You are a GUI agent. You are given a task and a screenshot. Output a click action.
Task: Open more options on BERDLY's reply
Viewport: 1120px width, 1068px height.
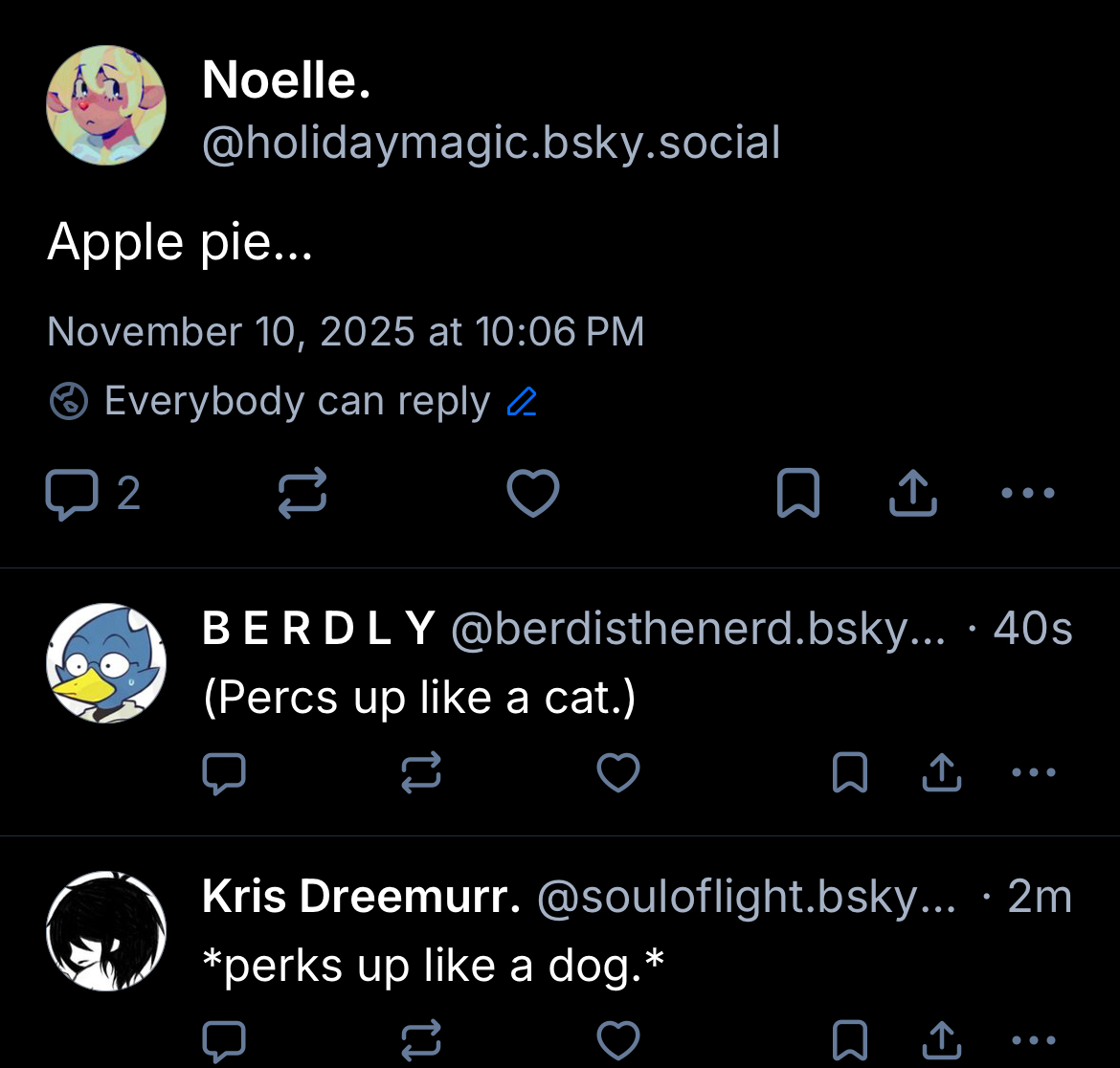pyautogui.click(x=1033, y=772)
